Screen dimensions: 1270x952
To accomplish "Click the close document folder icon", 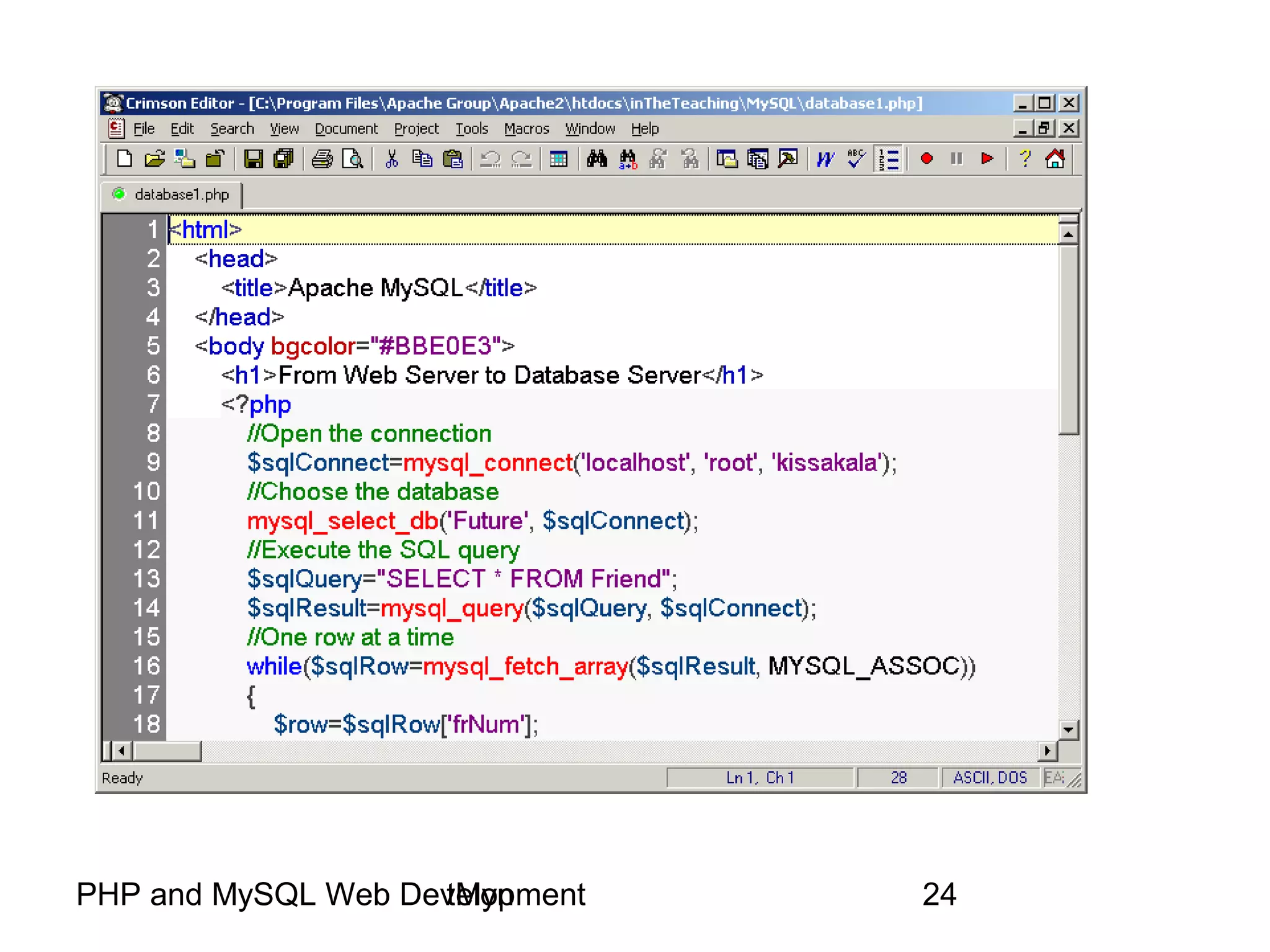I will [x=215, y=159].
